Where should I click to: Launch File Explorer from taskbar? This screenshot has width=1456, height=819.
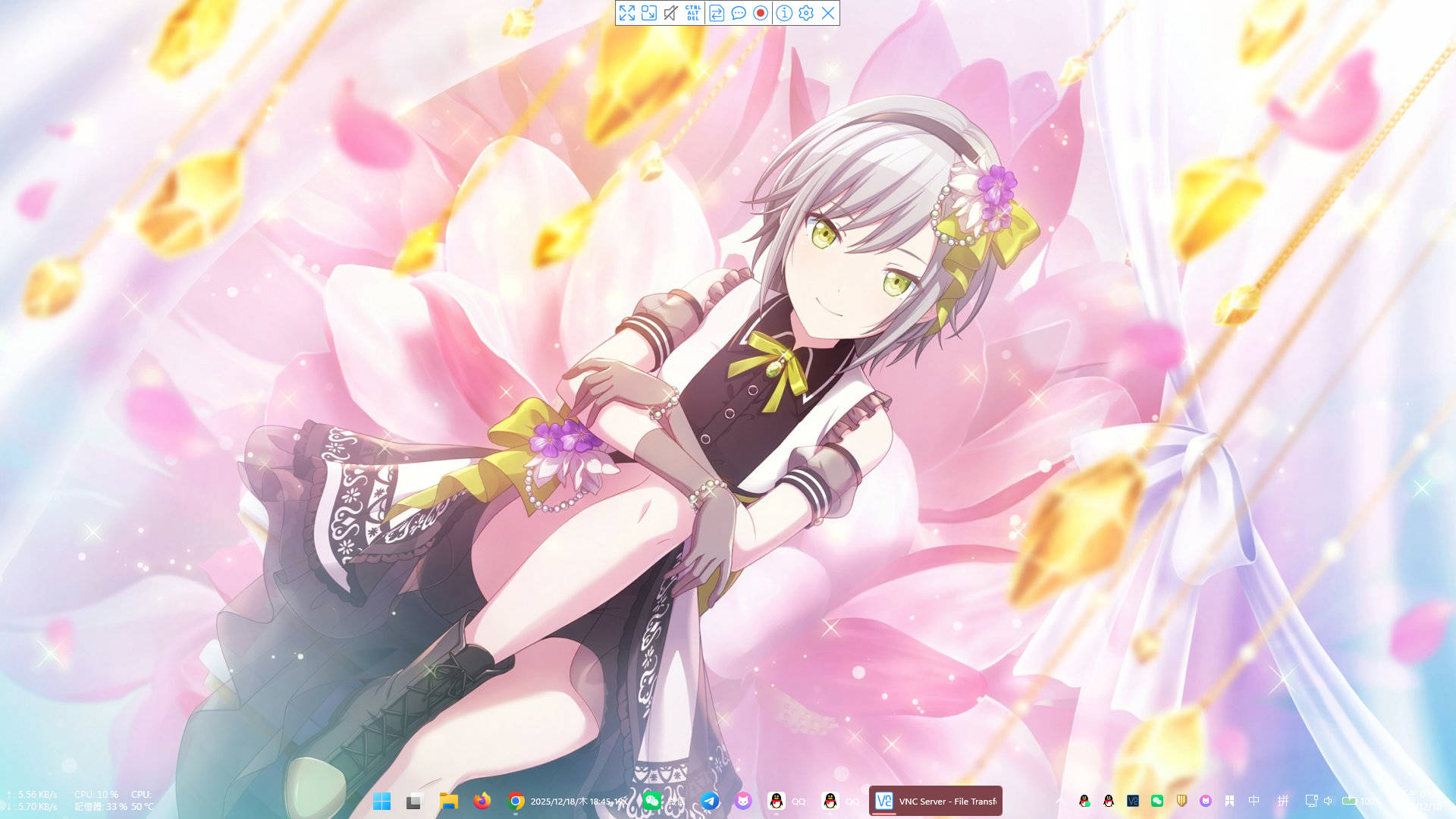click(x=448, y=802)
